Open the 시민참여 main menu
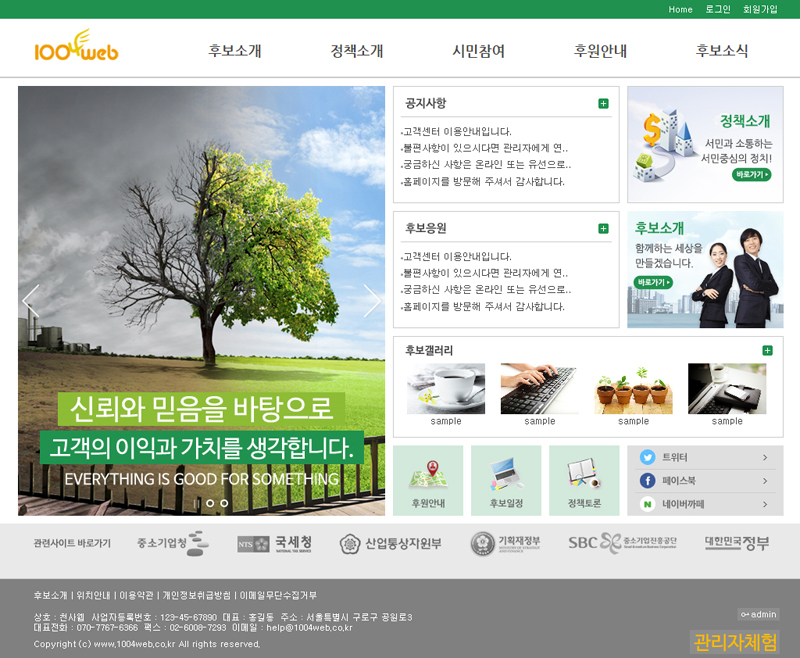Screen dimensions: 800x658 [x=478, y=51]
